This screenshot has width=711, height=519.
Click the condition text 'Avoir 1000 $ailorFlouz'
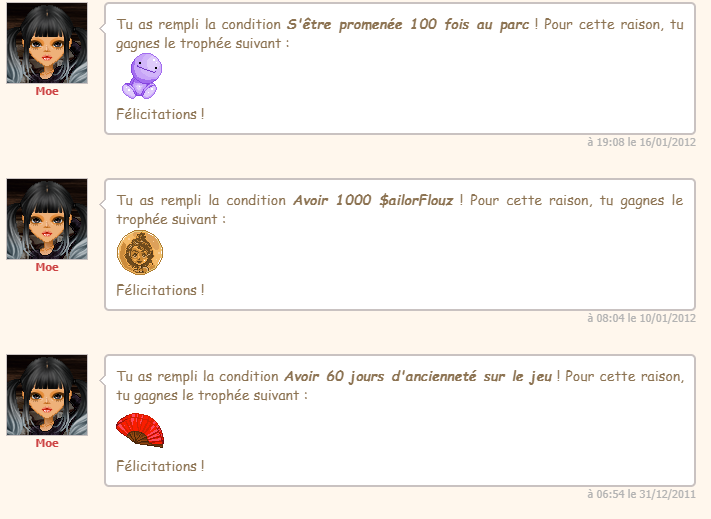[373, 200]
